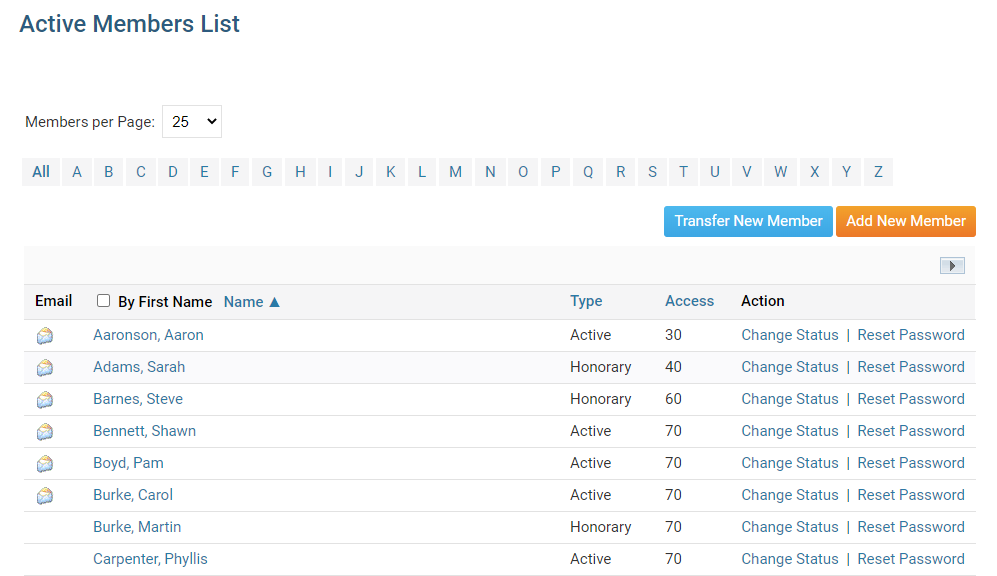
Task: Enable the By First Name checkbox
Action: point(104,301)
